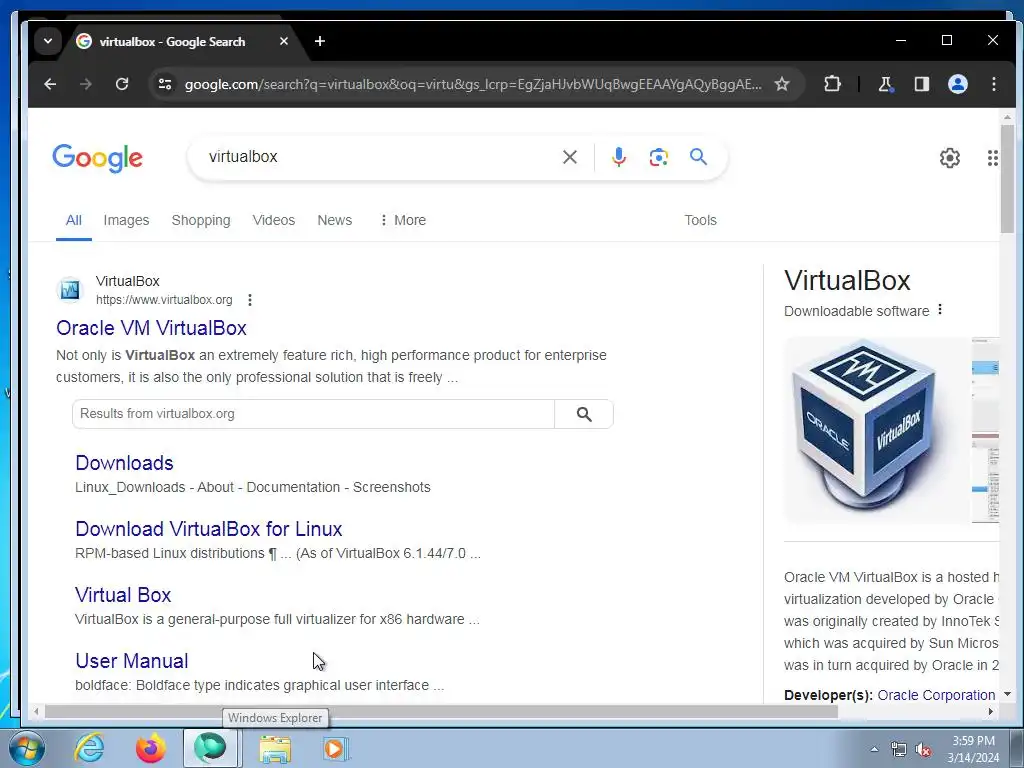Click the scroll down arrow
Image resolution: width=1024 pixels, height=768 pixels.
tap(1007, 694)
